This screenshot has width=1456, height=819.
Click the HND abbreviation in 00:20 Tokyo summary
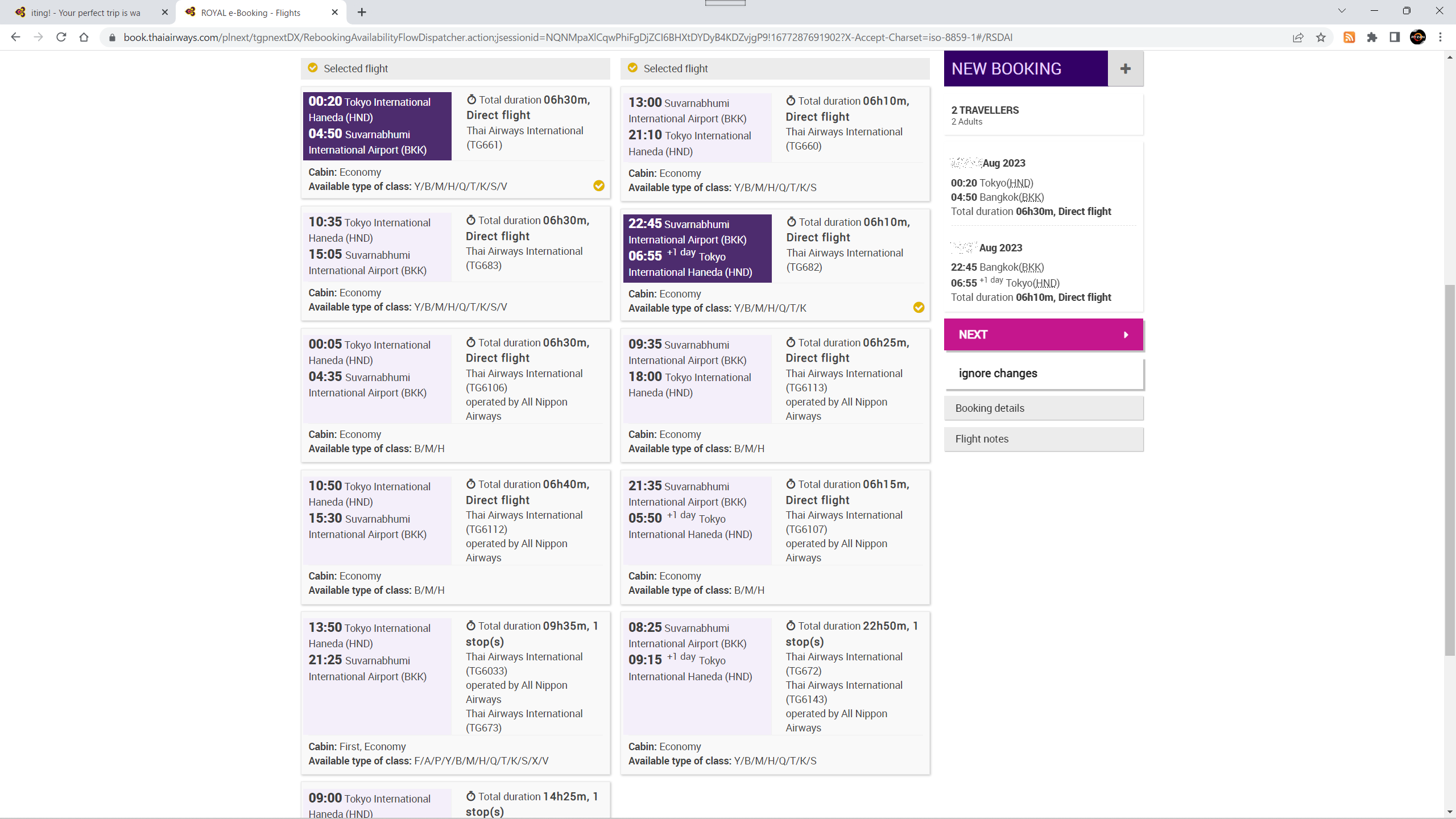point(1019,183)
